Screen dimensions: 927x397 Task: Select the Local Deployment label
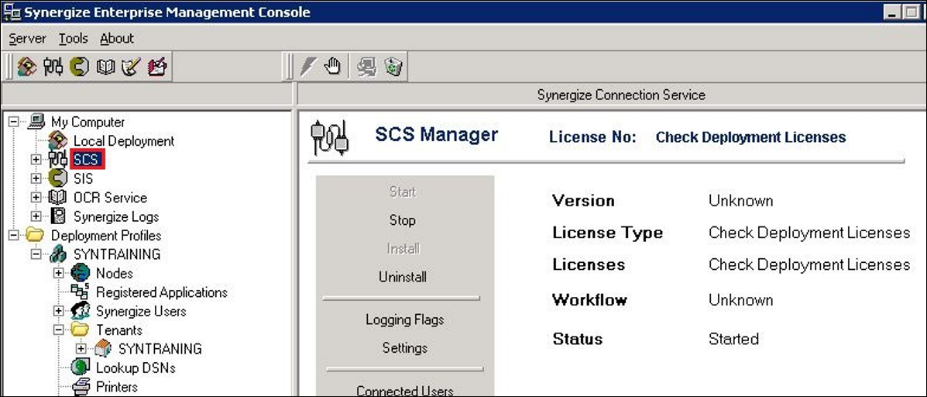point(124,141)
